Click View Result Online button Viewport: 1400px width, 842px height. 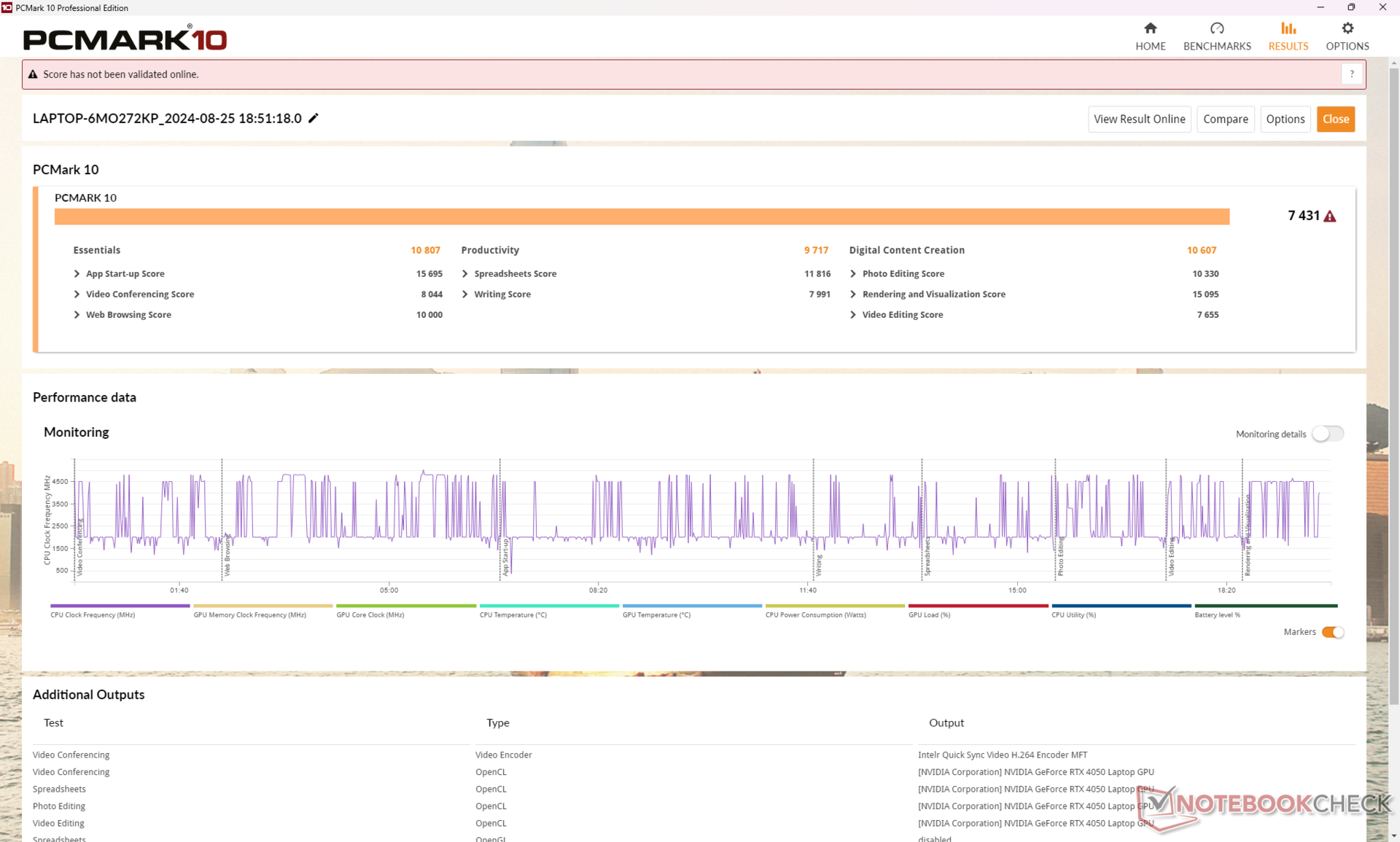(1139, 119)
